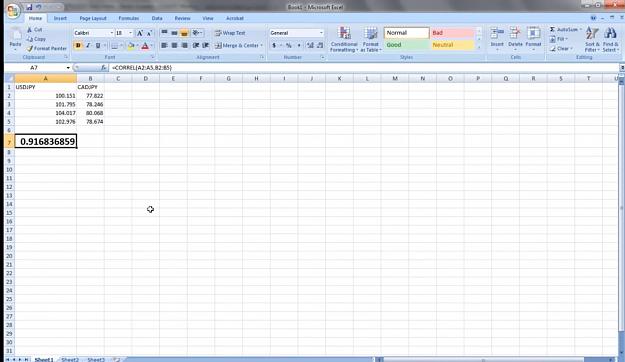Switch to the Page Layout tab
The image size is (625, 362).
[x=93, y=18]
